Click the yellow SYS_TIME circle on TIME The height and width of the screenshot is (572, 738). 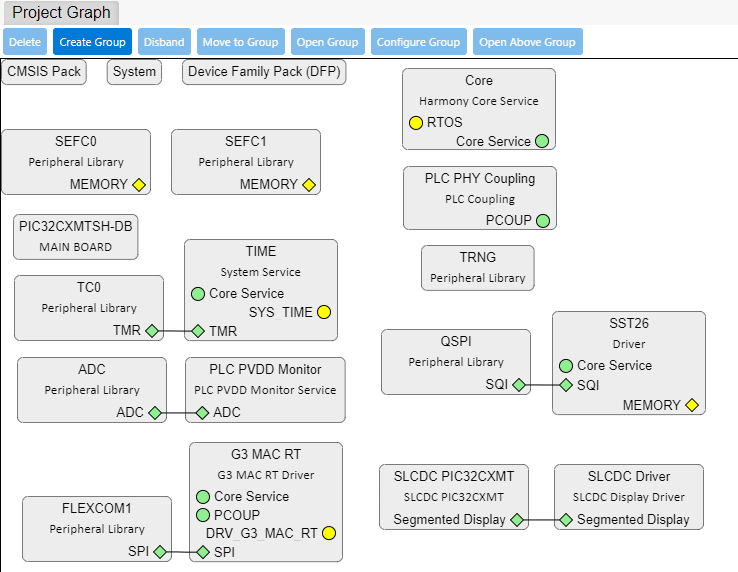point(324,313)
